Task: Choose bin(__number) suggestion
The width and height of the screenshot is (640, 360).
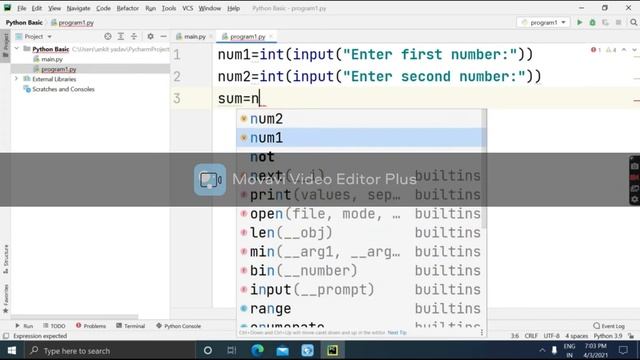Action: [x=360, y=271]
